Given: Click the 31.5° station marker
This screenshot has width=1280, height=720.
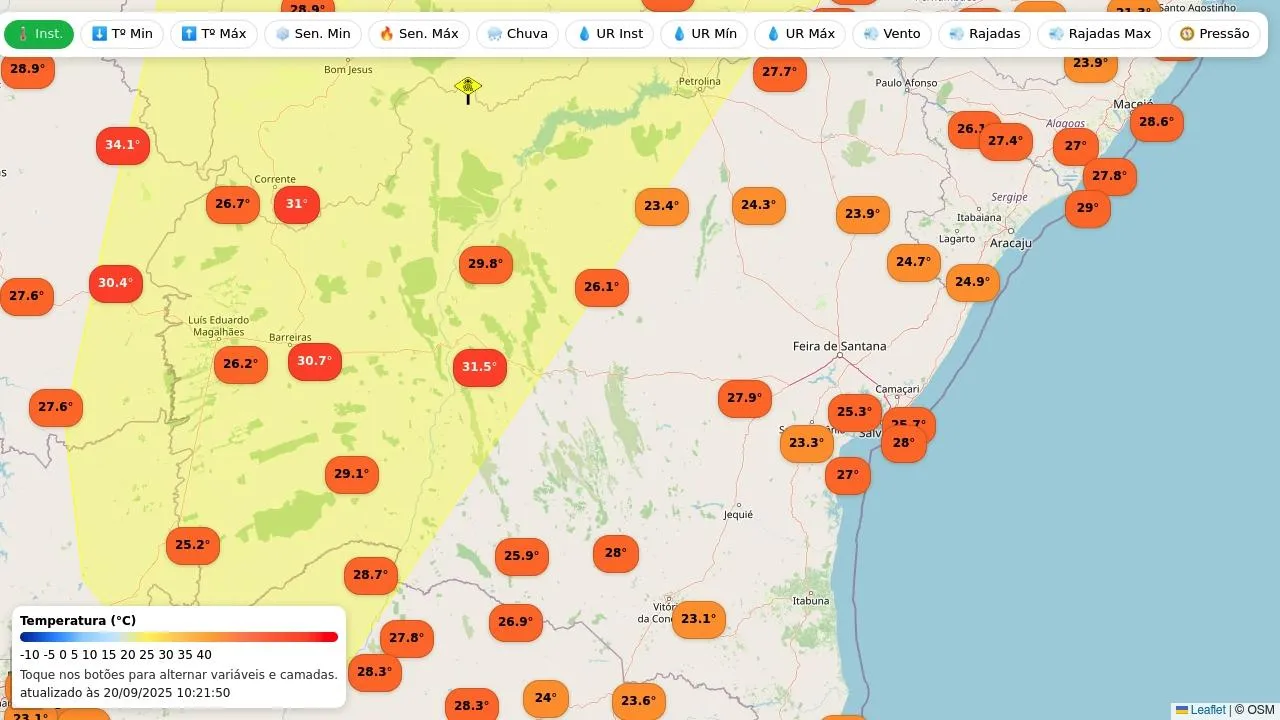Looking at the screenshot, I should [x=479, y=367].
